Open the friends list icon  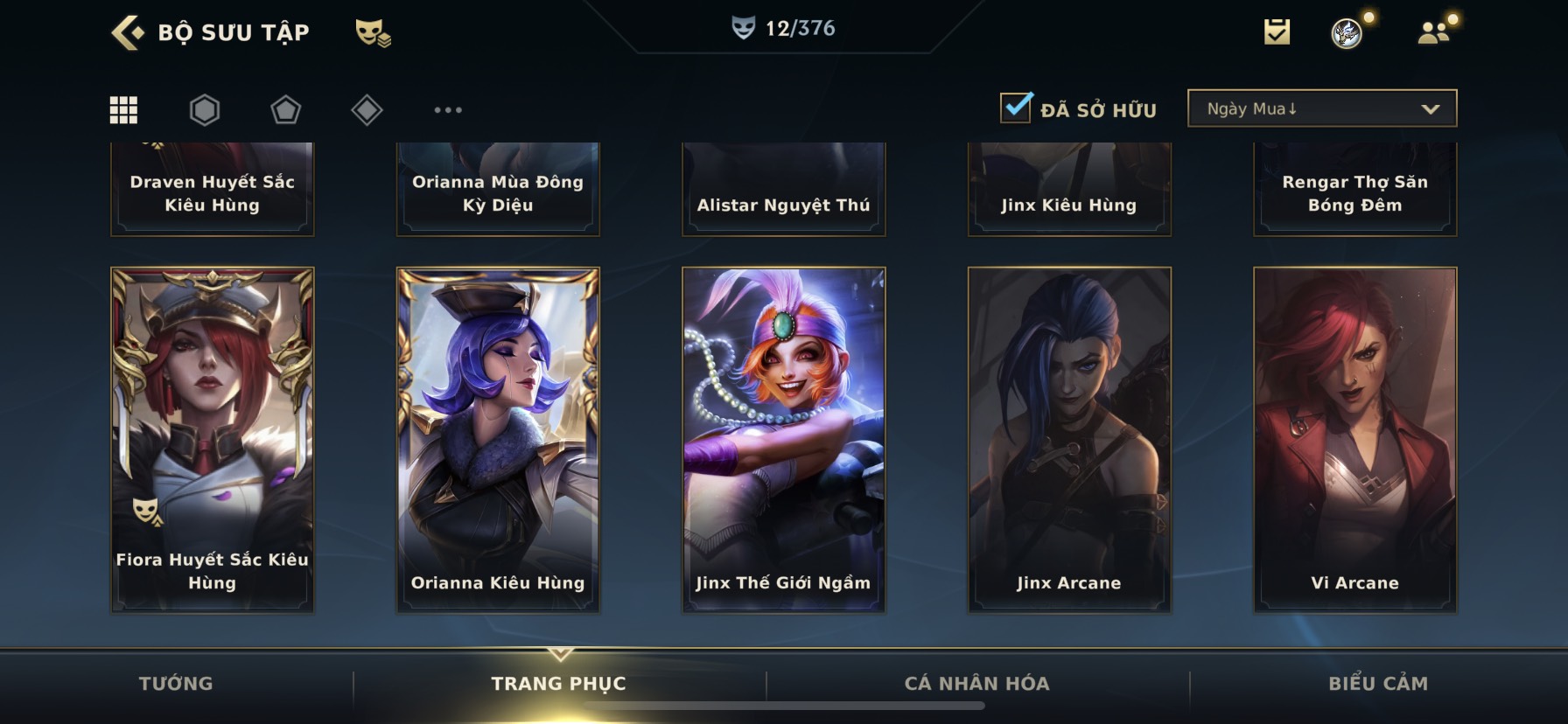coord(1433,32)
